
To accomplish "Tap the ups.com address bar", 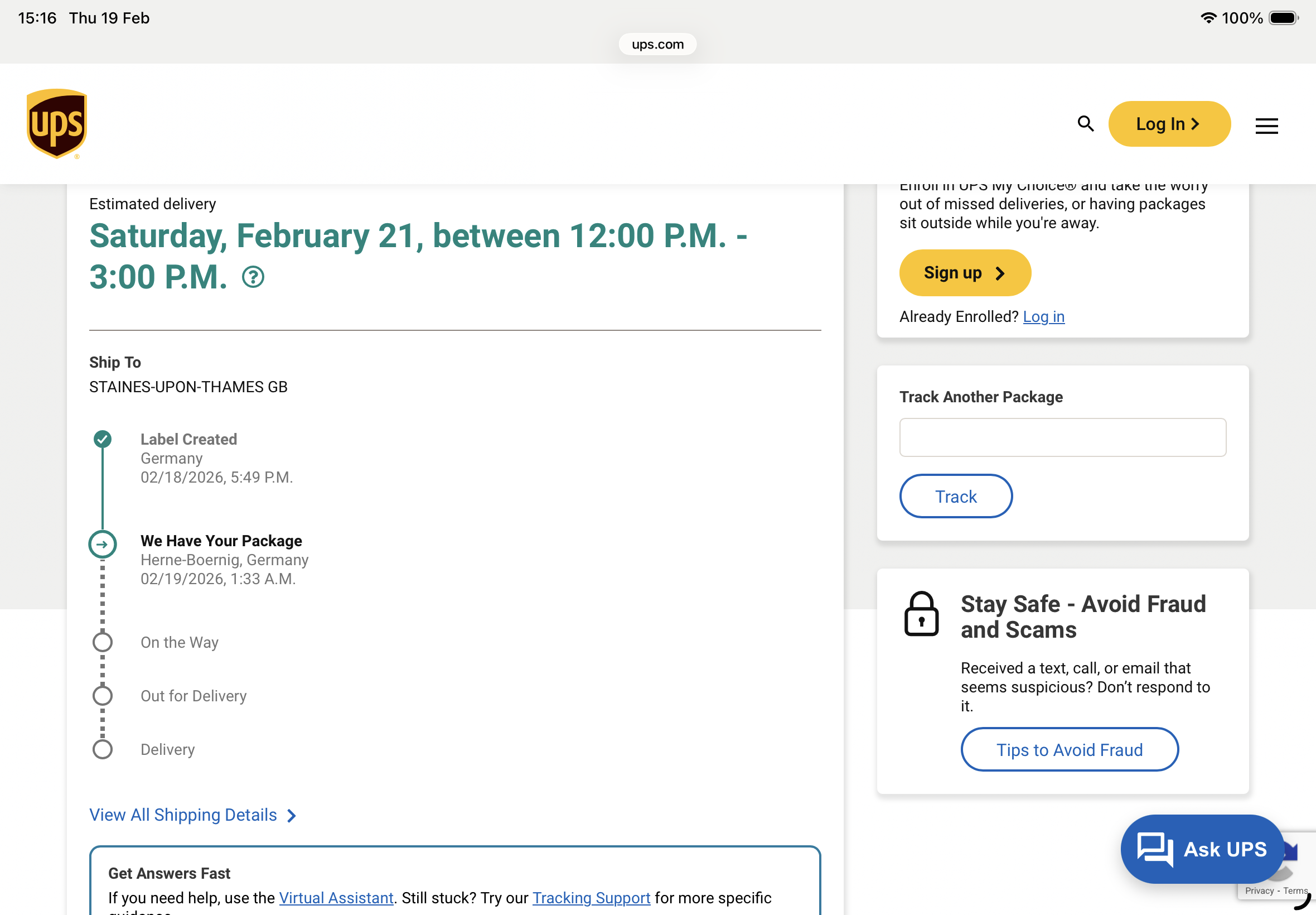I will tap(657, 44).
